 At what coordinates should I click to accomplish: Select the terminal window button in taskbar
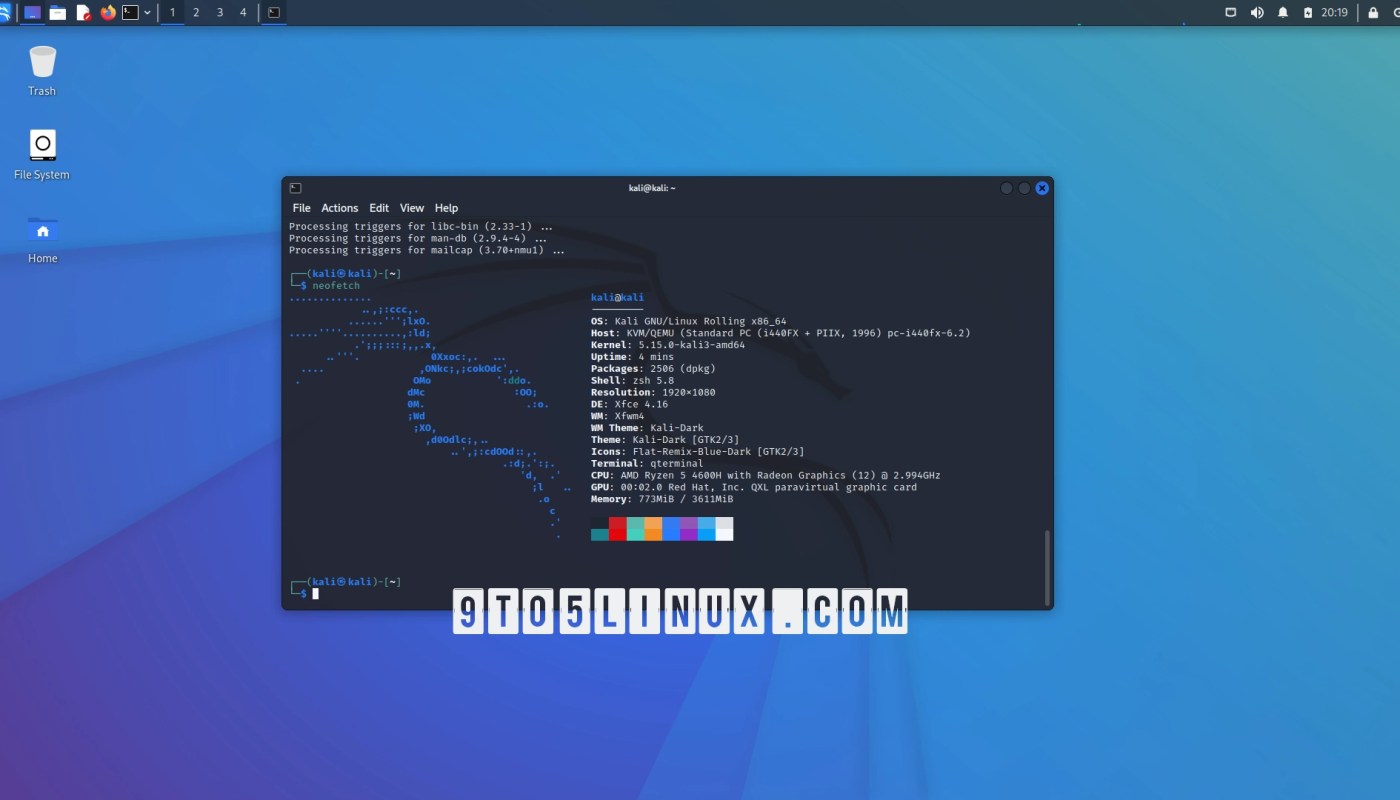274,13
